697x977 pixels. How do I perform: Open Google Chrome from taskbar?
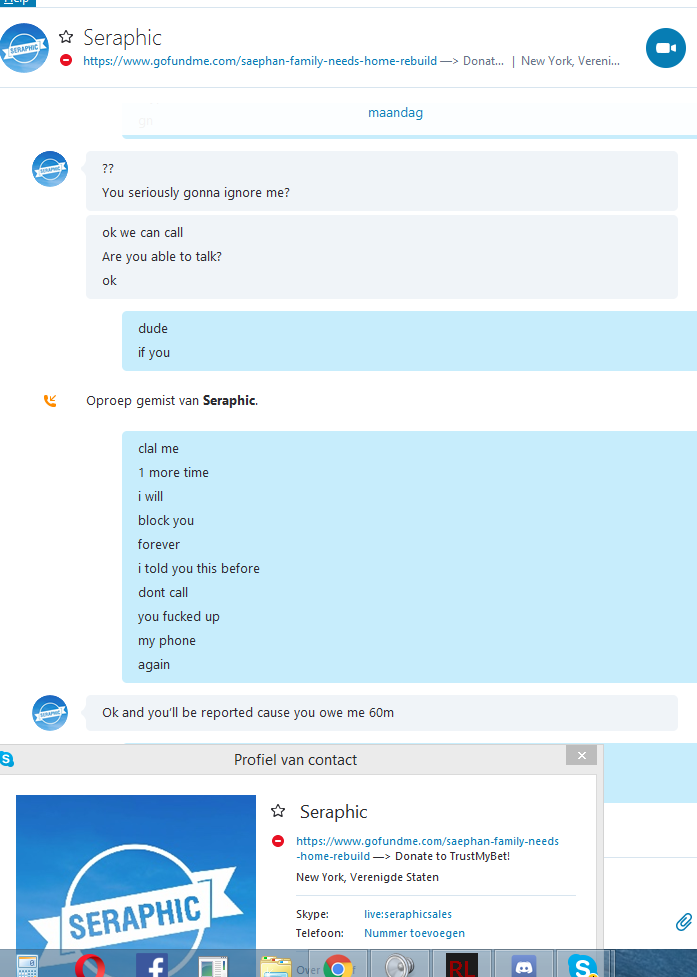click(338, 965)
